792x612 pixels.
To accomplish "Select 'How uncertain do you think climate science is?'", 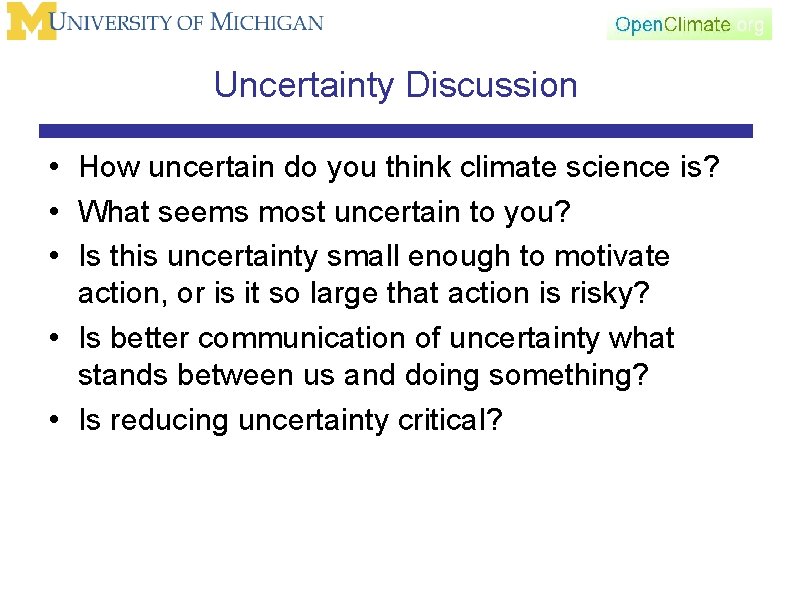I will pos(399,167).
